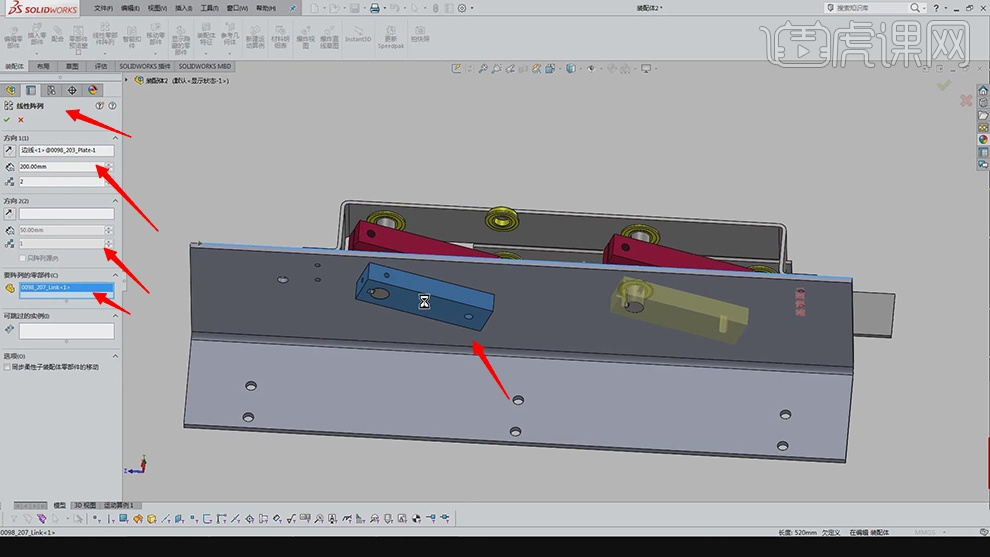The image size is (990, 557).
Task: Switch to the 3D 视图 bottom tab
Action: (x=84, y=505)
